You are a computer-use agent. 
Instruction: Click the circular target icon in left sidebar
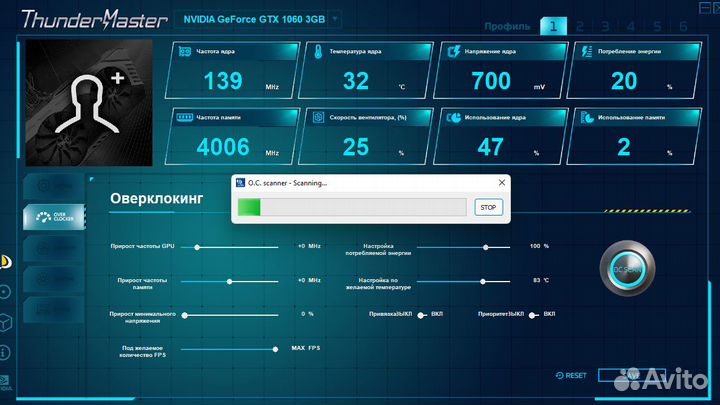(5, 292)
